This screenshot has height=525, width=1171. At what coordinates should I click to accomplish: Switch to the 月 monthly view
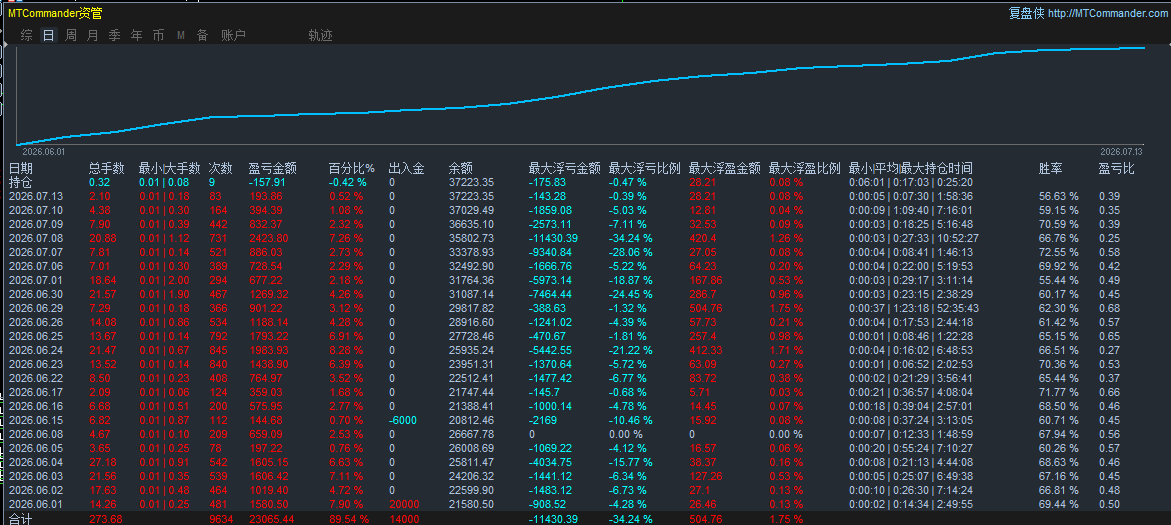pyautogui.click(x=92, y=35)
